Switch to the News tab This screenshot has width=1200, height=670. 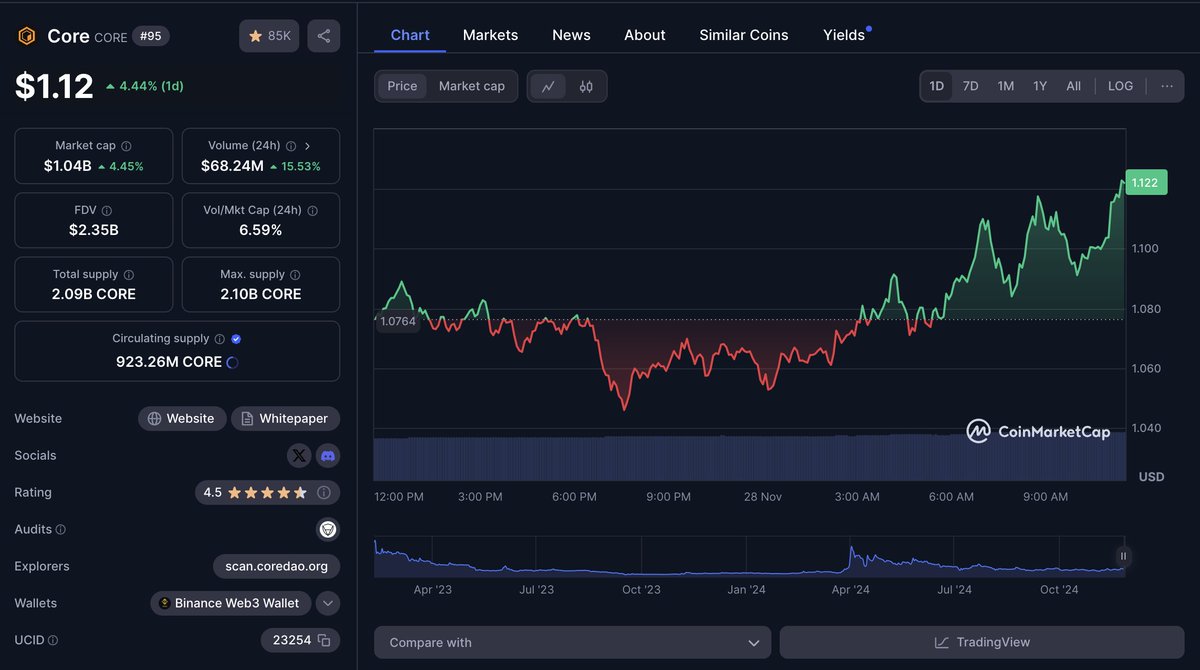(571, 35)
